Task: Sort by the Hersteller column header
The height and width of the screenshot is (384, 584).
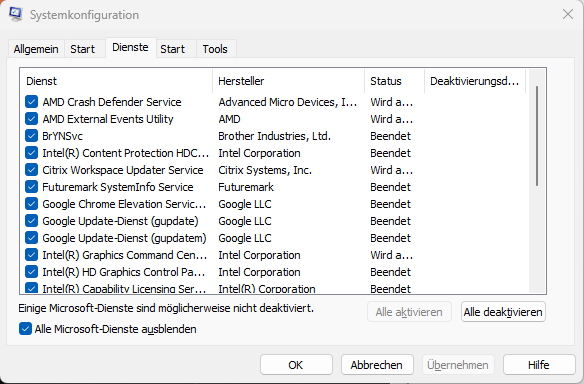Action: 288,81
